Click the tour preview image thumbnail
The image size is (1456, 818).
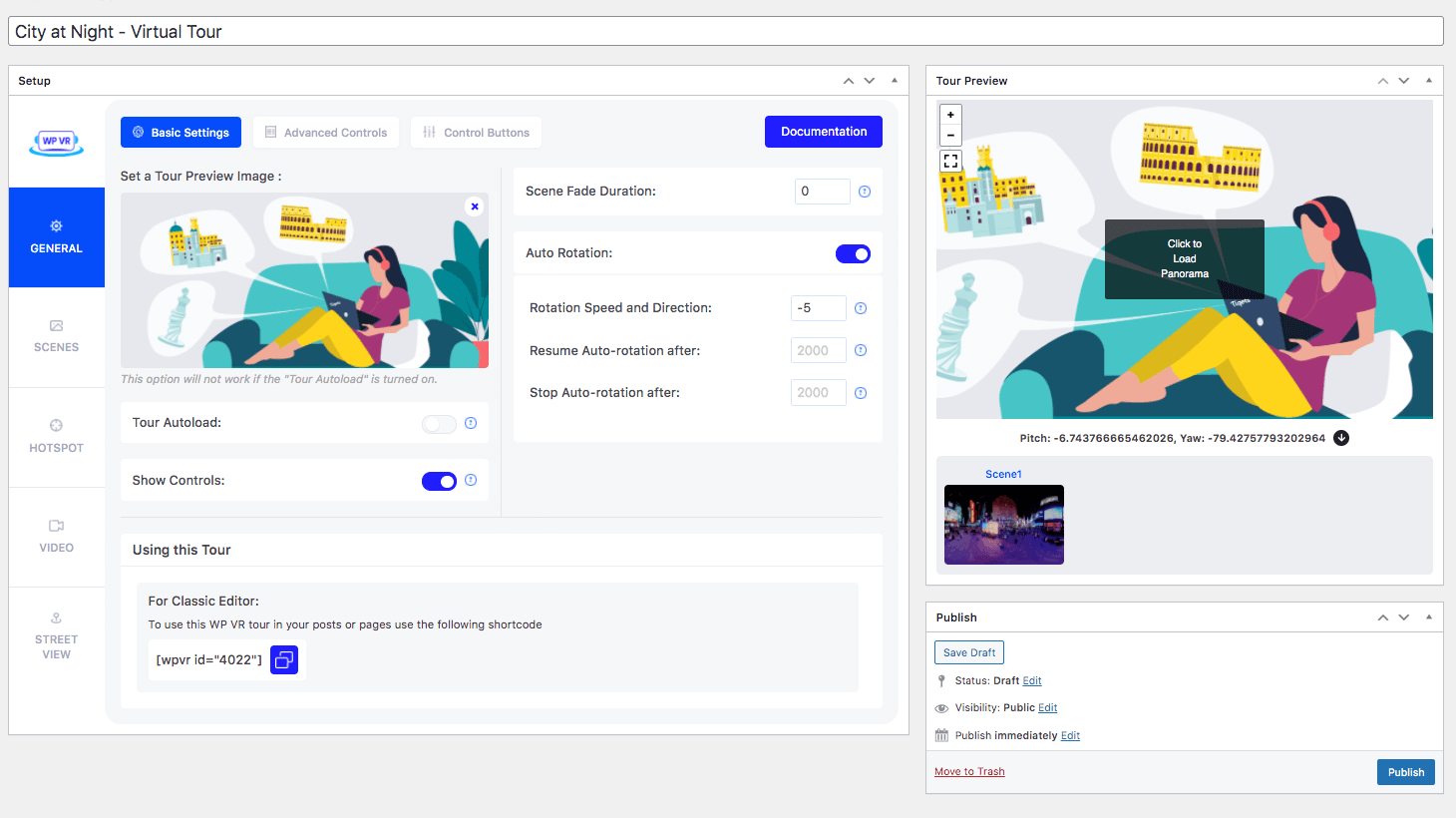coord(304,280)
